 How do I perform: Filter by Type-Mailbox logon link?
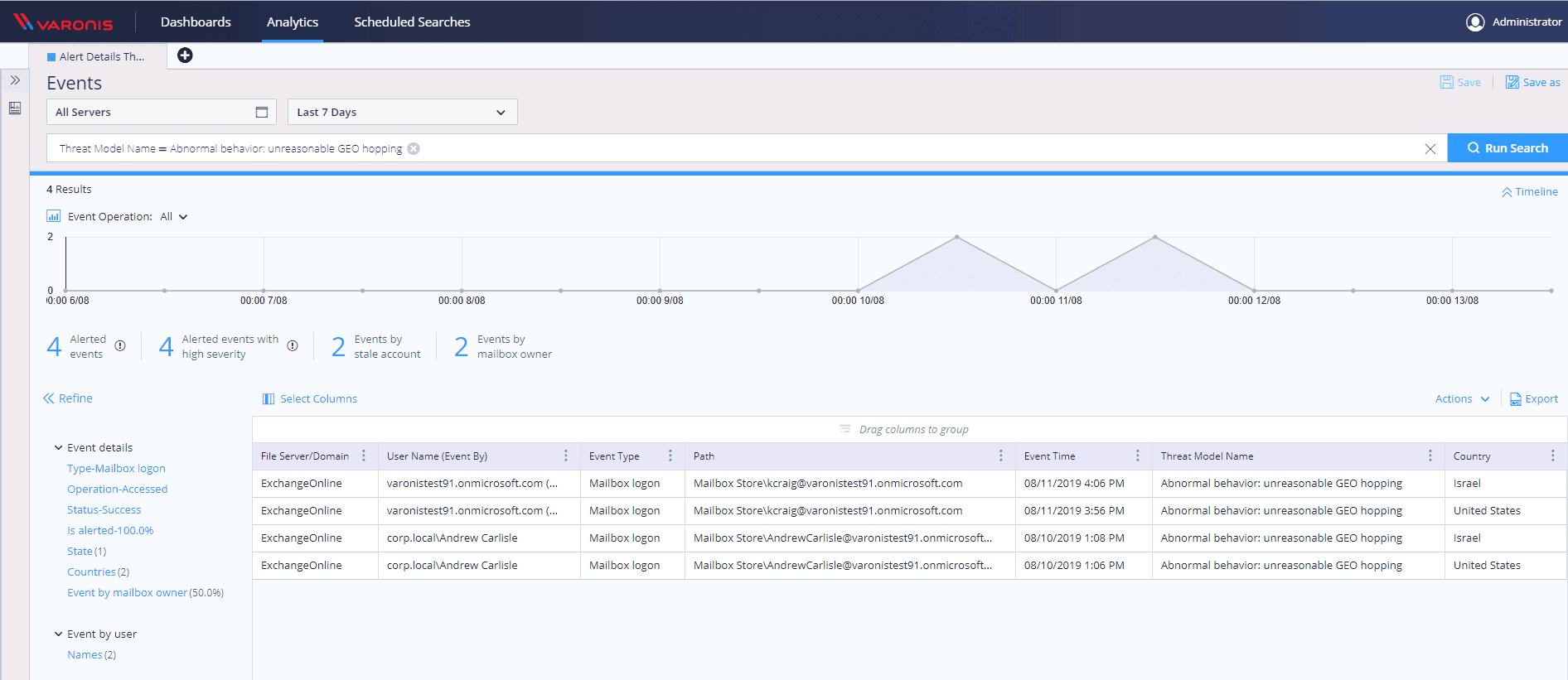116,469
